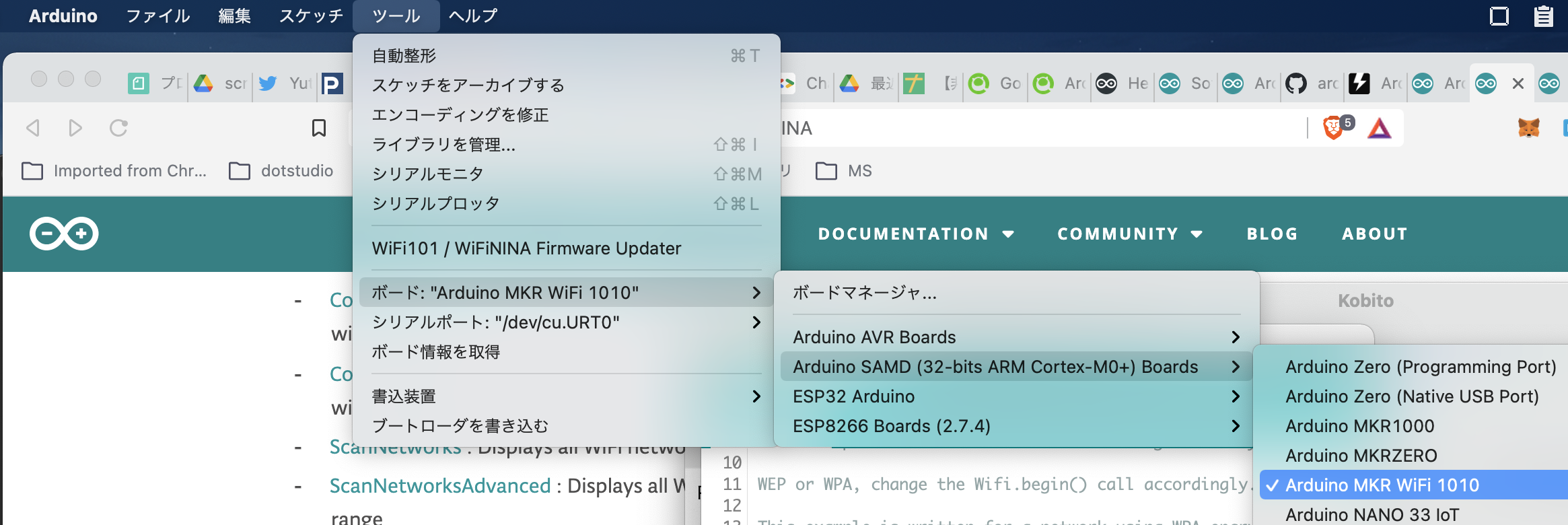The height and width of the screenshot is (525, 1568).
Task: Open ライブラリを管理...
Action: [566, 145]
